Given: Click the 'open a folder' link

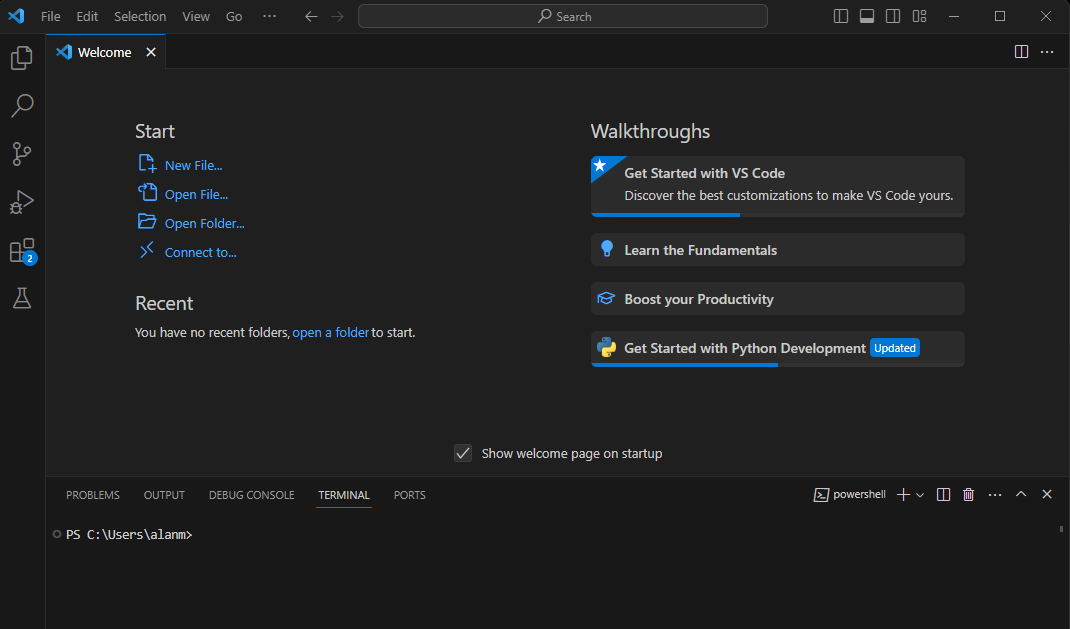Looking at the screenshot, I should coord(330,332).
